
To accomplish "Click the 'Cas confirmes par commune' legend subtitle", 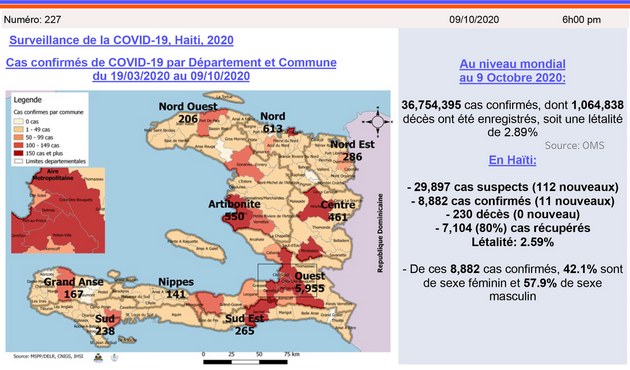I will pos(49,112).
